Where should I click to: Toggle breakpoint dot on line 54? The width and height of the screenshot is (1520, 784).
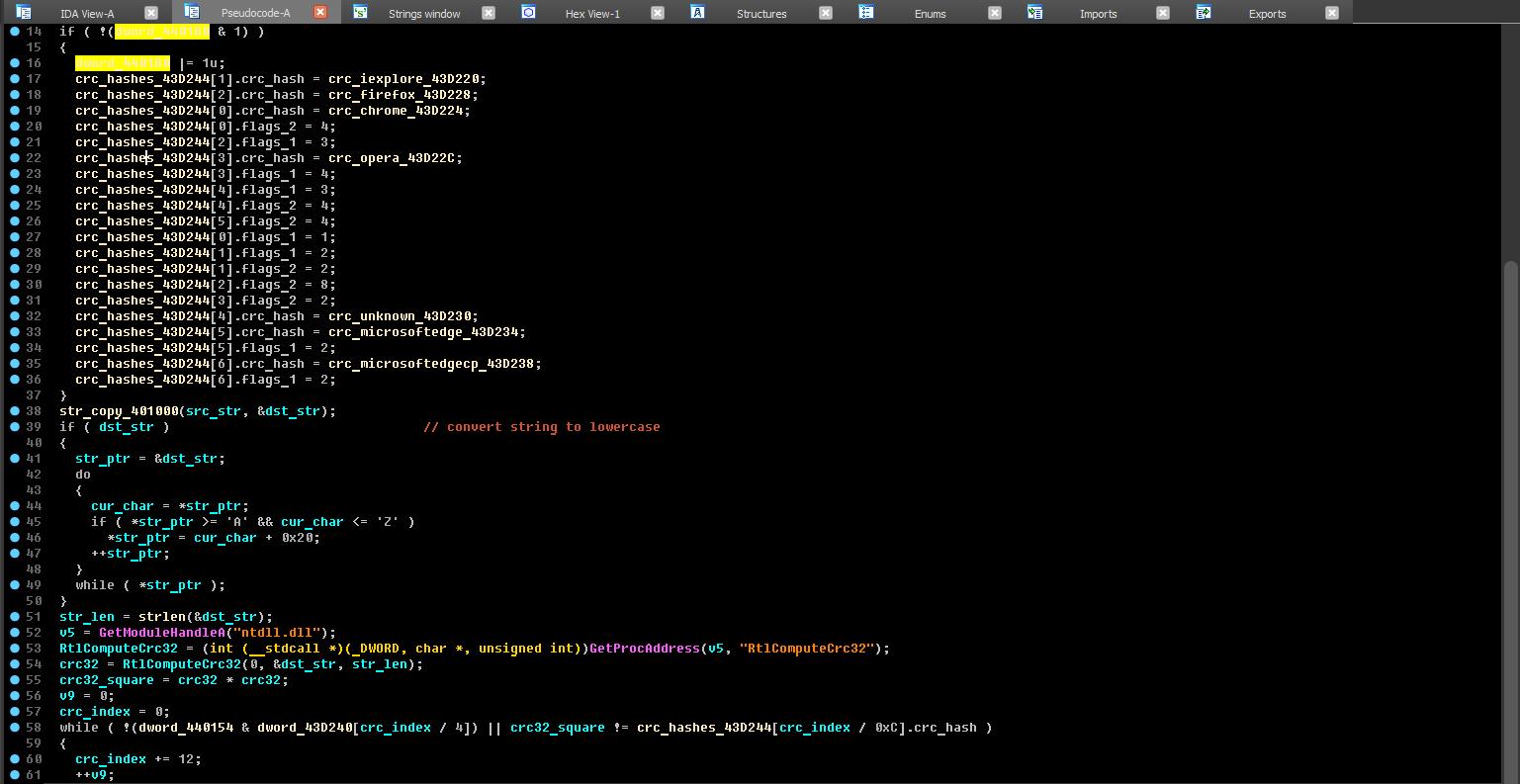coord(15,663)
